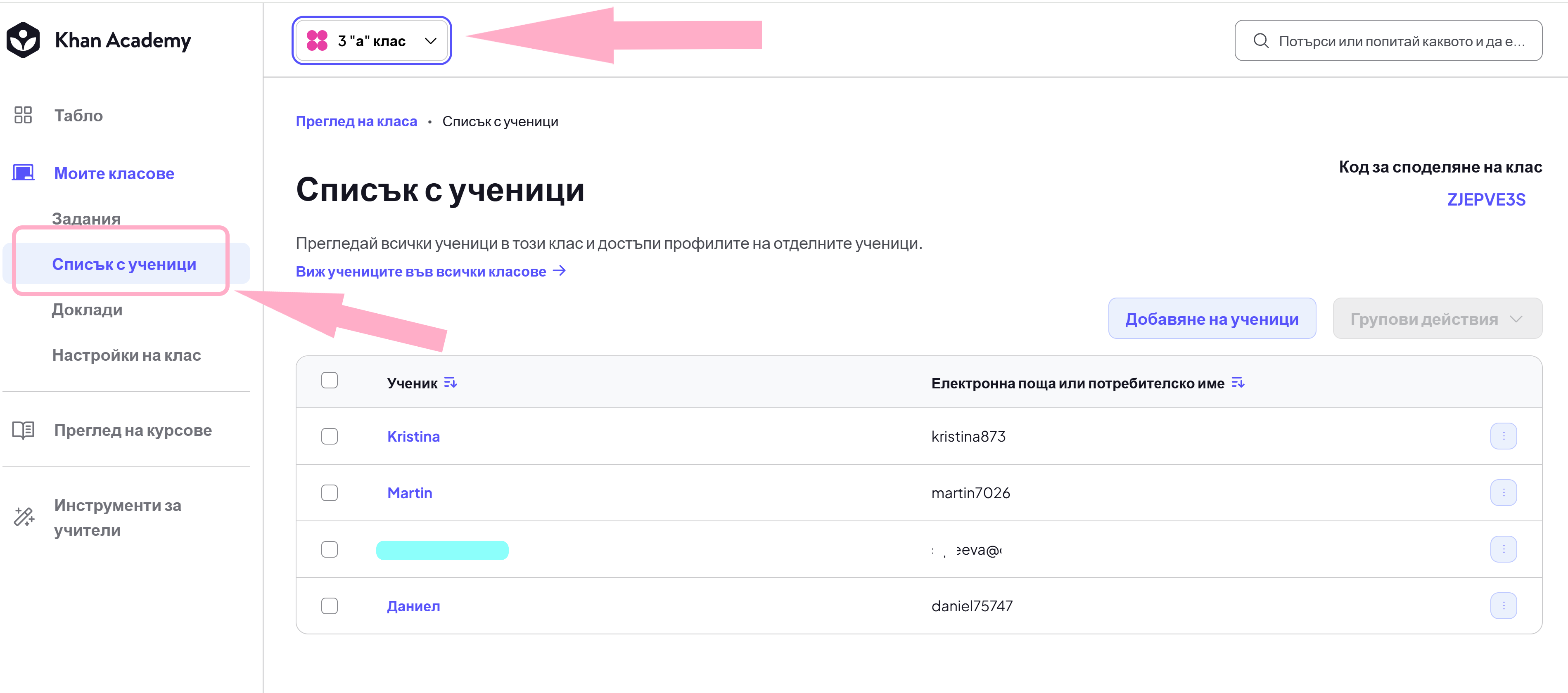Follow the Виж учениците във всички класове link
Image resolution: width=1568 pixels, height=693 pixels.
pyautogui.click(x=430, y=271)
